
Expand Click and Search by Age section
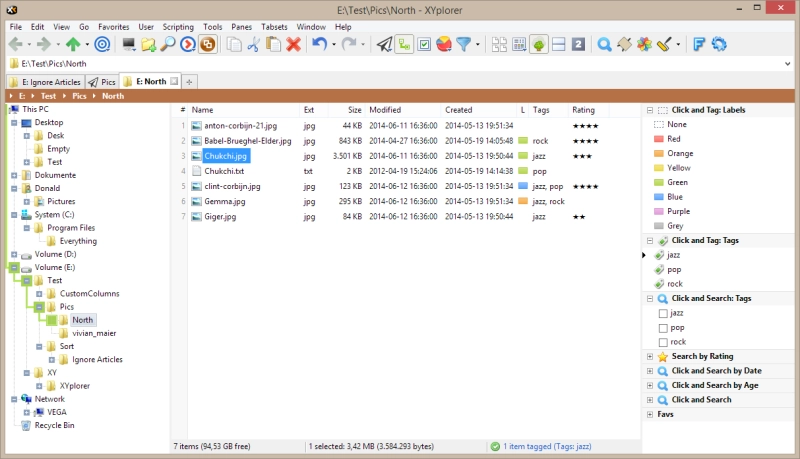pyautogui.click(x=650, y=386)
